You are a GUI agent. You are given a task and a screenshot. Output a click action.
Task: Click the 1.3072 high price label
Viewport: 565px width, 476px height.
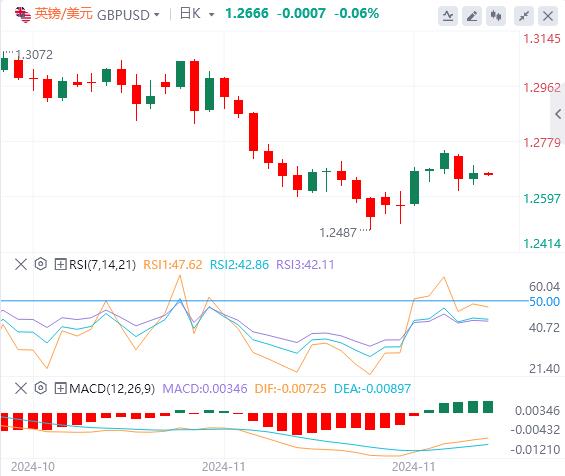34,55
